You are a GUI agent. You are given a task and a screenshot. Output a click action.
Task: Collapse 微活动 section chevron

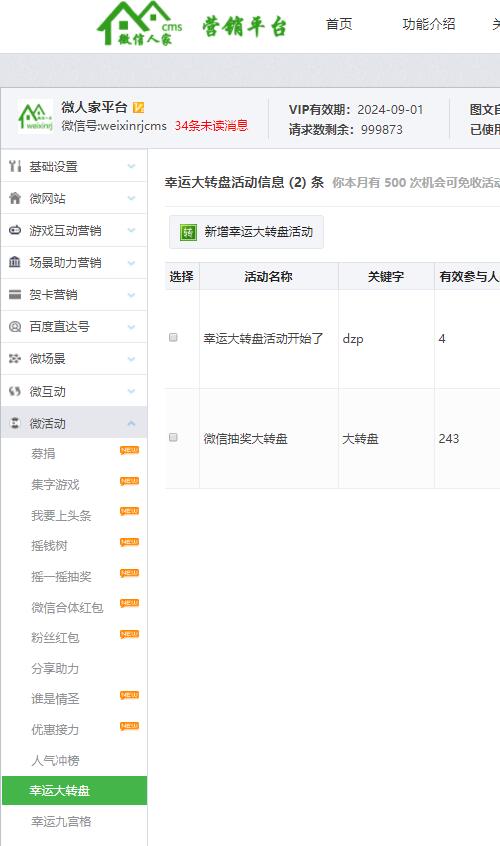click(131, 424)
